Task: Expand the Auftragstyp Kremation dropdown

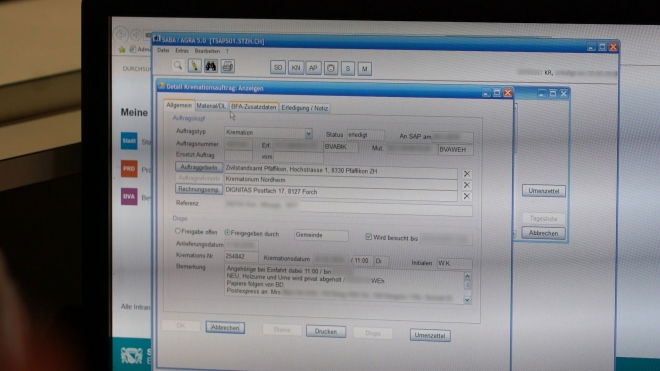Action: point(309,133)
